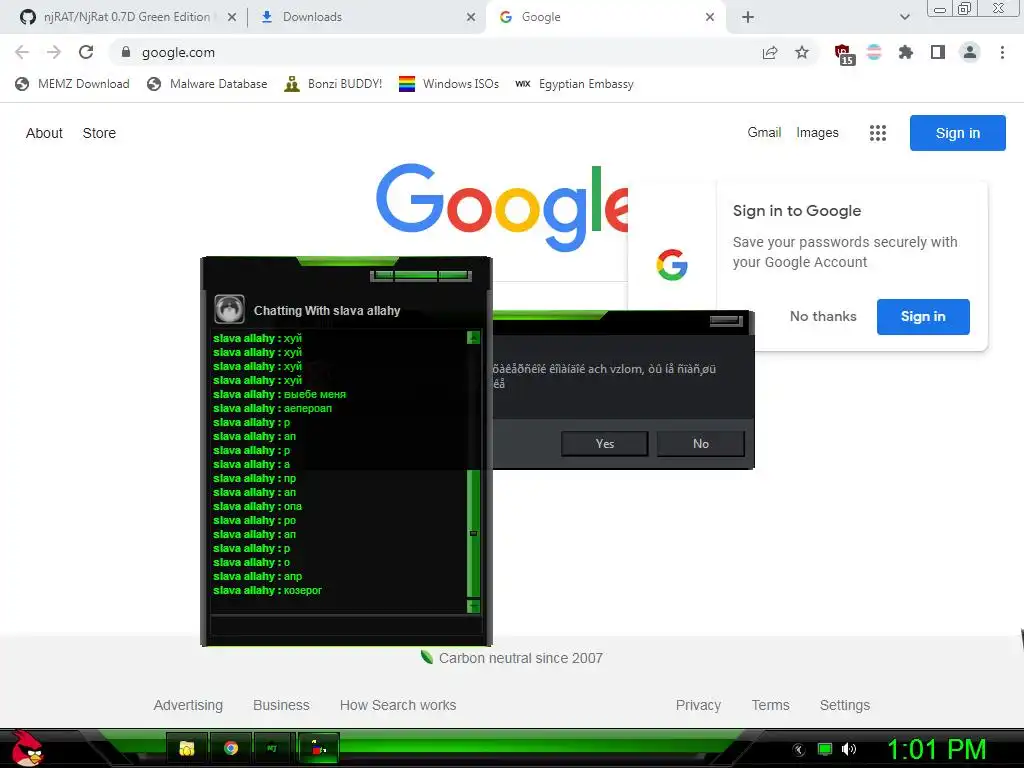Open the Settings footer menu
1024x768 pixels.
coord(844,705)
